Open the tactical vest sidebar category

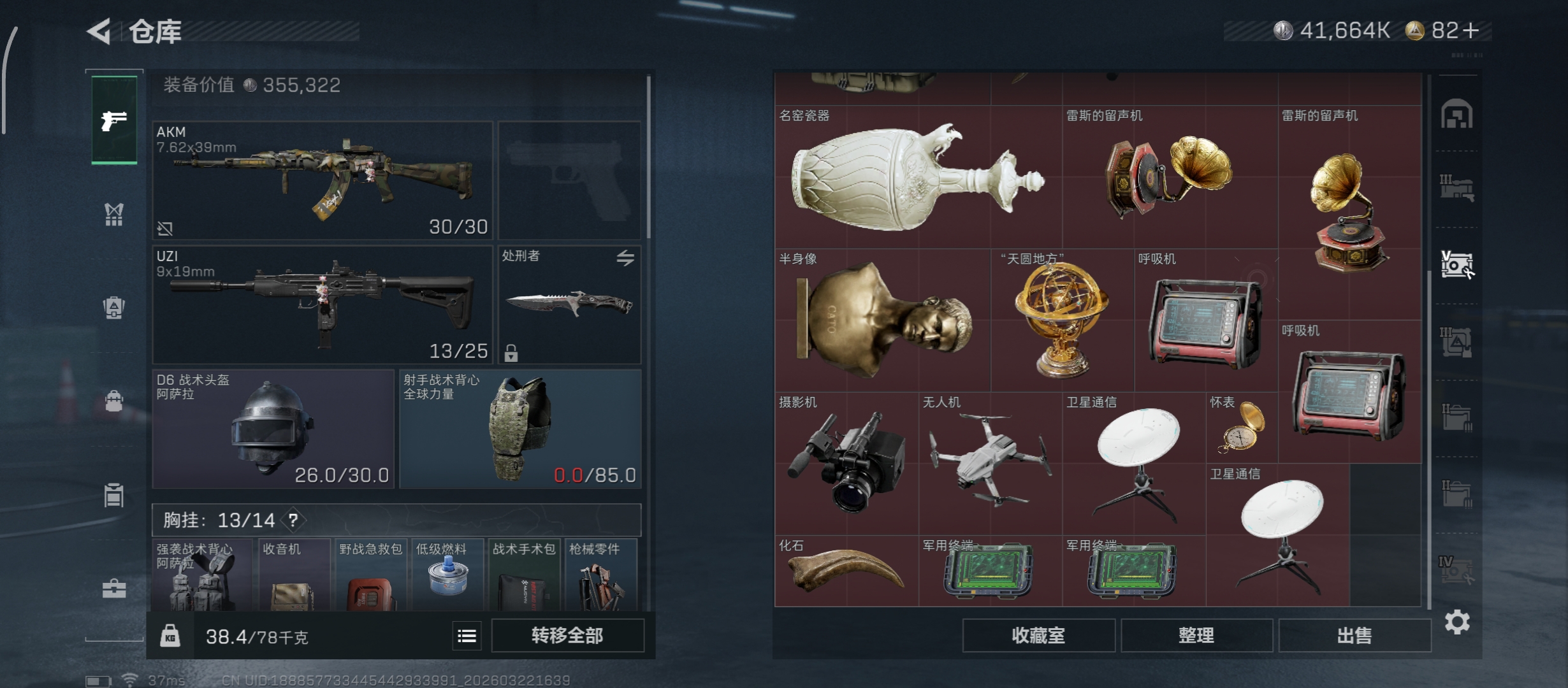tap(113, 215)
